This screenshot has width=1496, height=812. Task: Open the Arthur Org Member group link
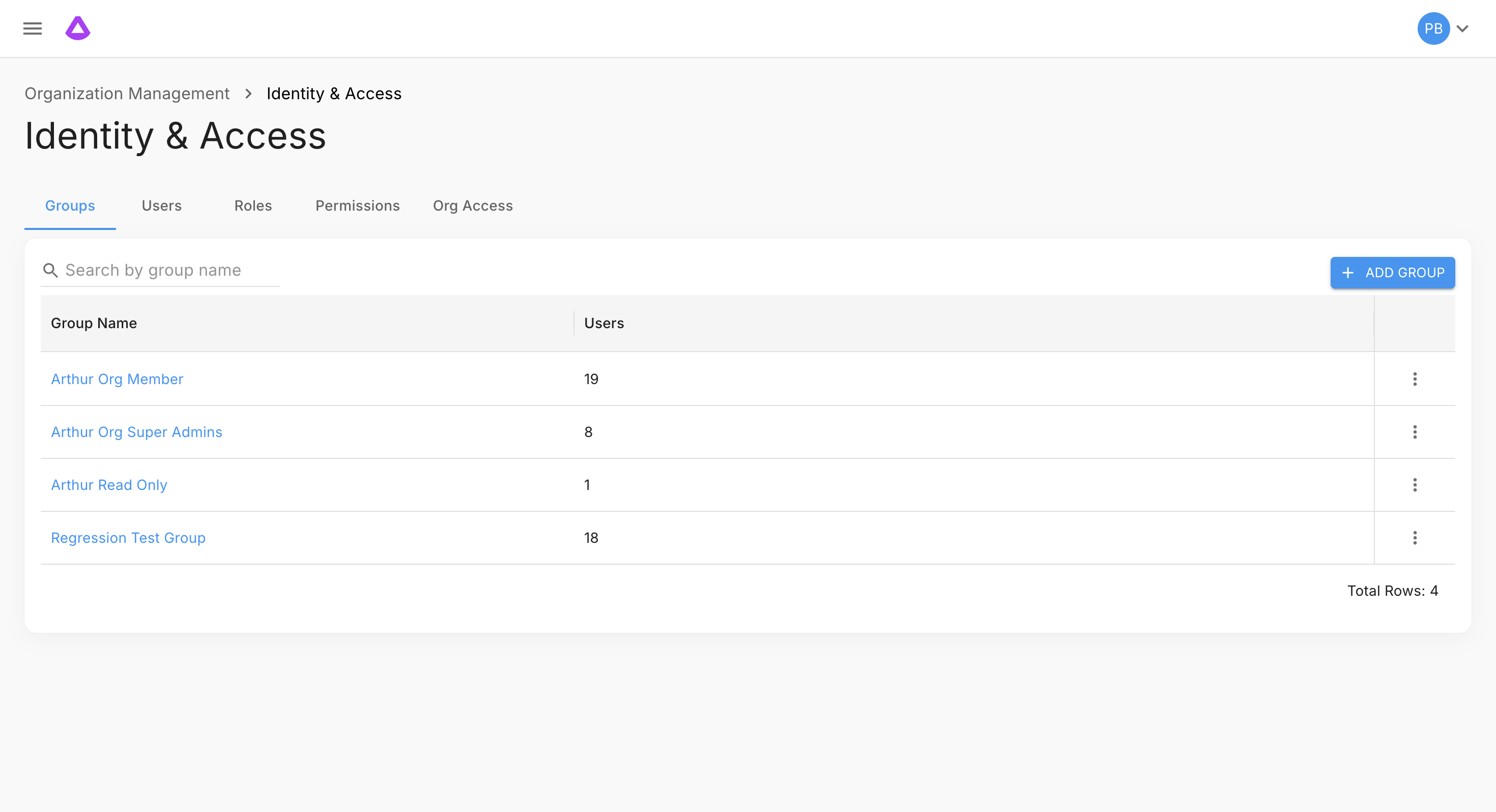coord(117,379)
